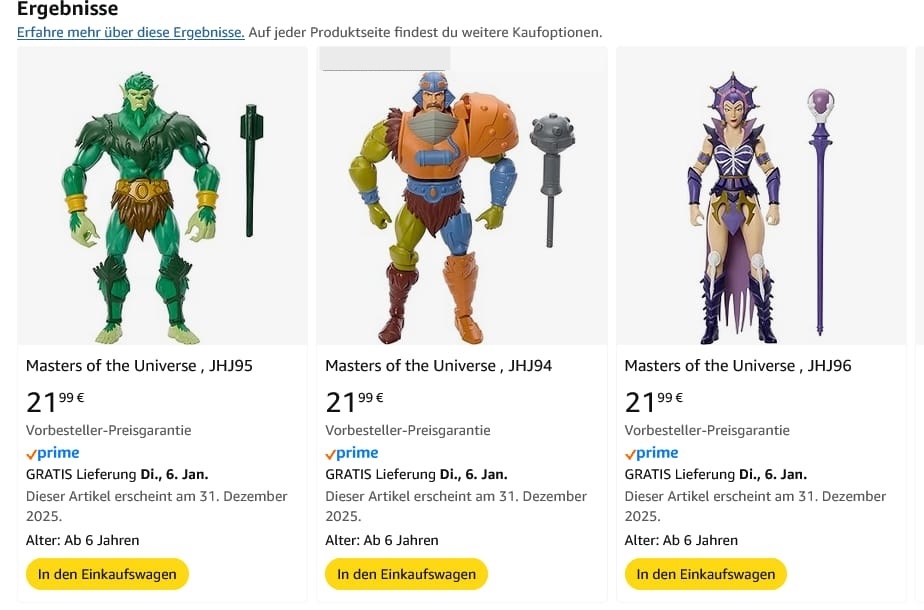
Task: Click 21,99 € price of JHJ95
Action: click(55, 402)
